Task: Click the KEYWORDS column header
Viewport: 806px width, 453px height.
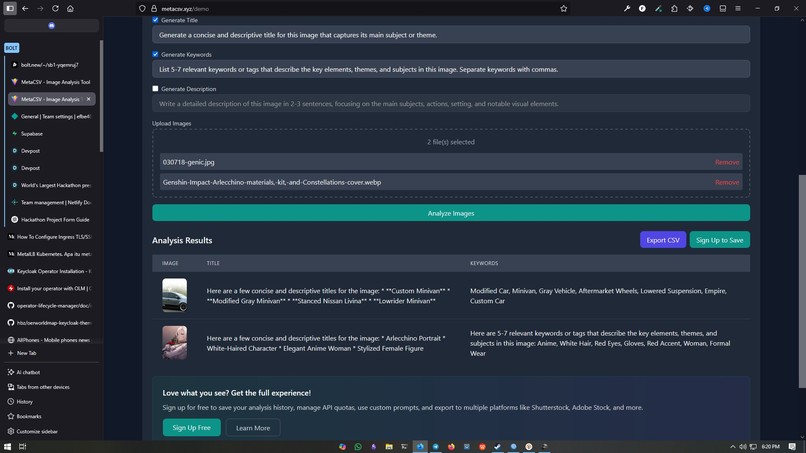Action: click(x=484, y=263)
